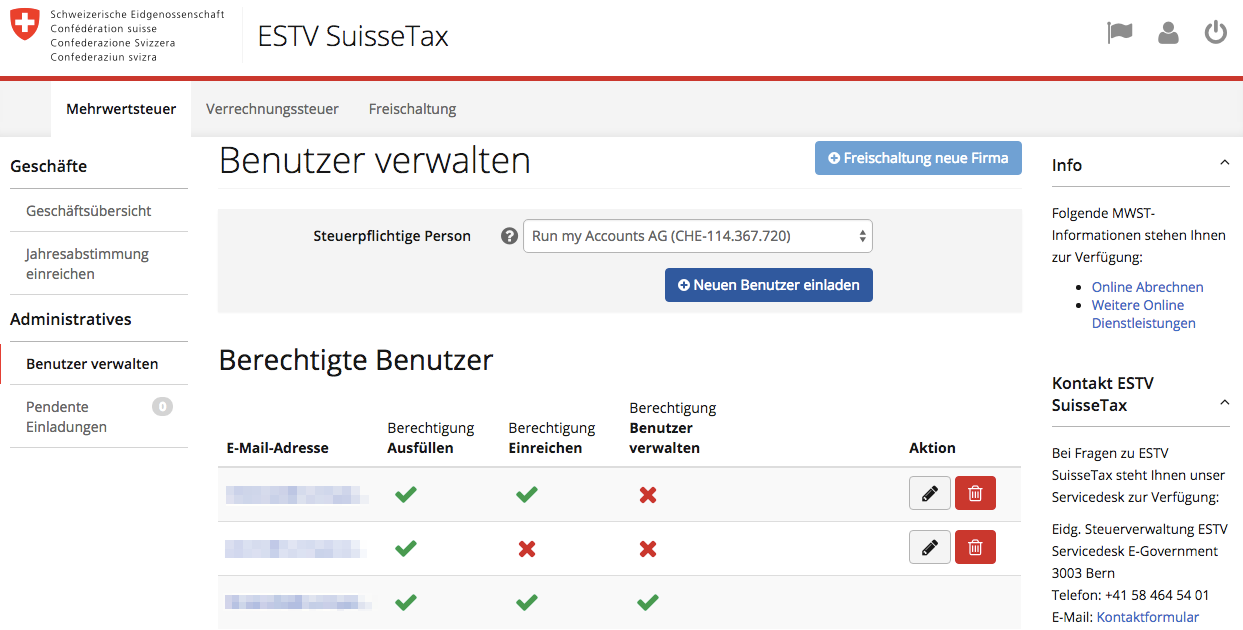This screenshot has height=630, width=1243.
Task: Click the ESTV SuisseTax title
Action: point(353,36)
